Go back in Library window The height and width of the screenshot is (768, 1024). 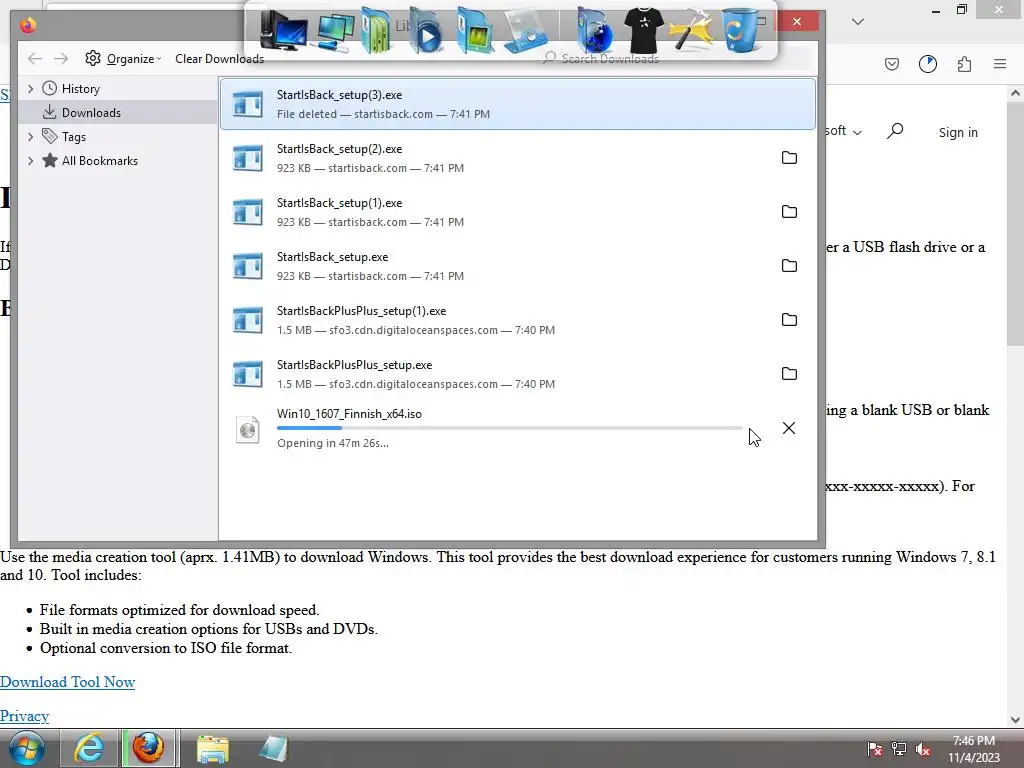click(35, 59)
